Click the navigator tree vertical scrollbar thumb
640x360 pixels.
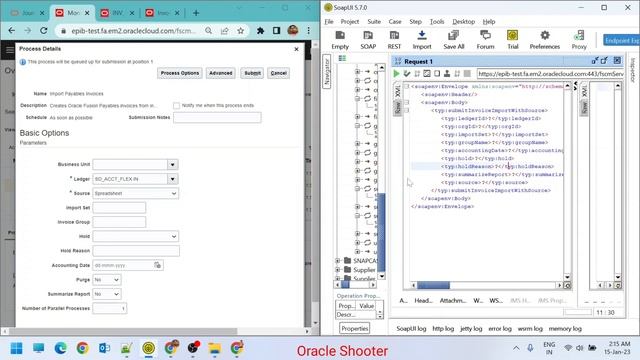382,233
